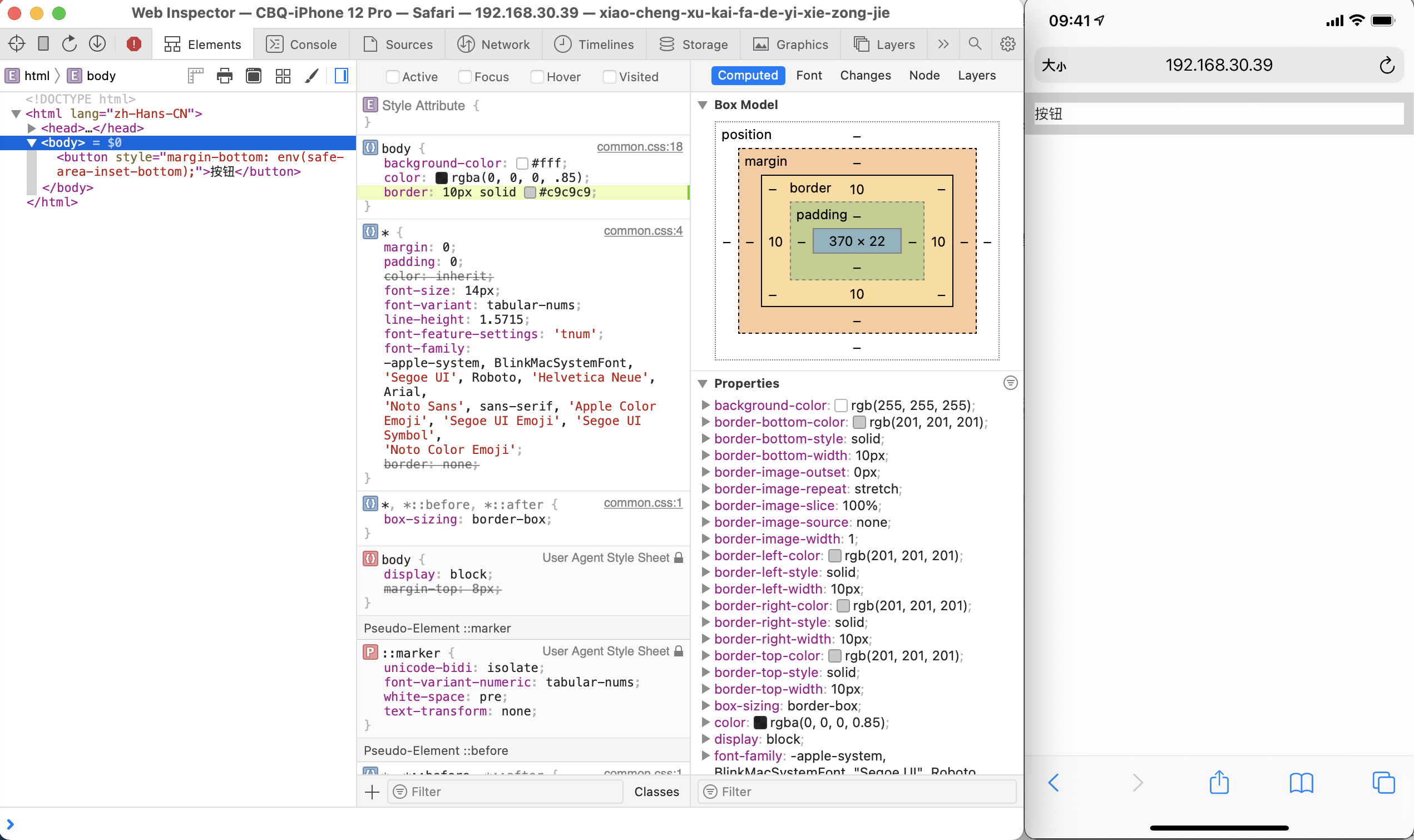Select the Font sidebar tab
Viewport: 1414px width, 840px height.
point(809,75)
